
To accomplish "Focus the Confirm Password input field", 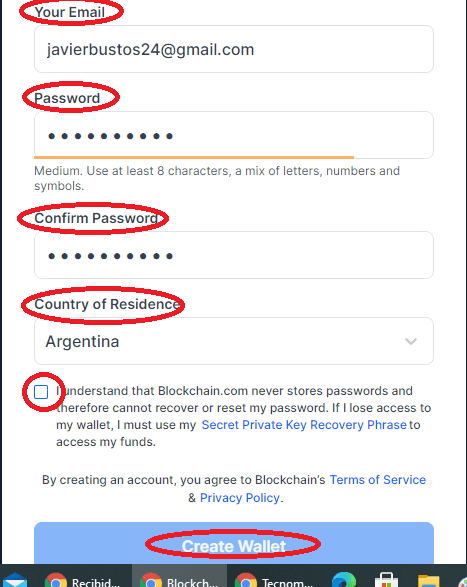I will coord(234,255).
